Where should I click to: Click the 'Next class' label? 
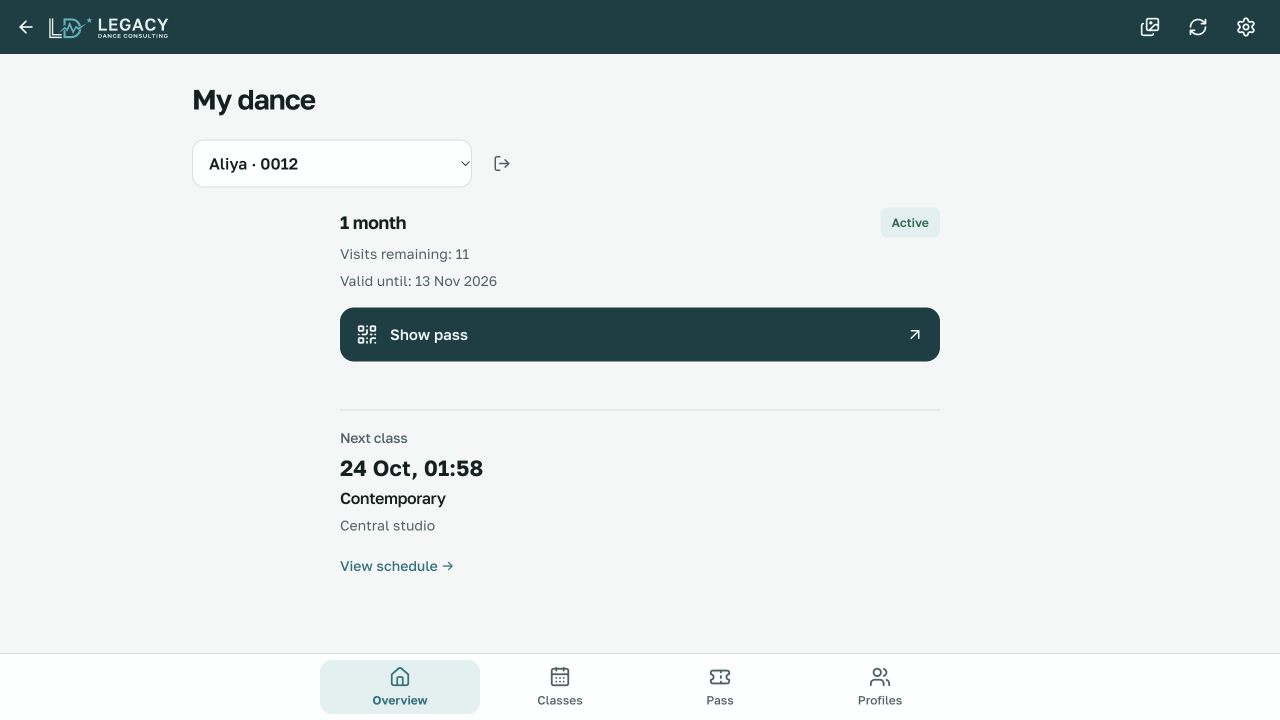(x=374, y=438)
